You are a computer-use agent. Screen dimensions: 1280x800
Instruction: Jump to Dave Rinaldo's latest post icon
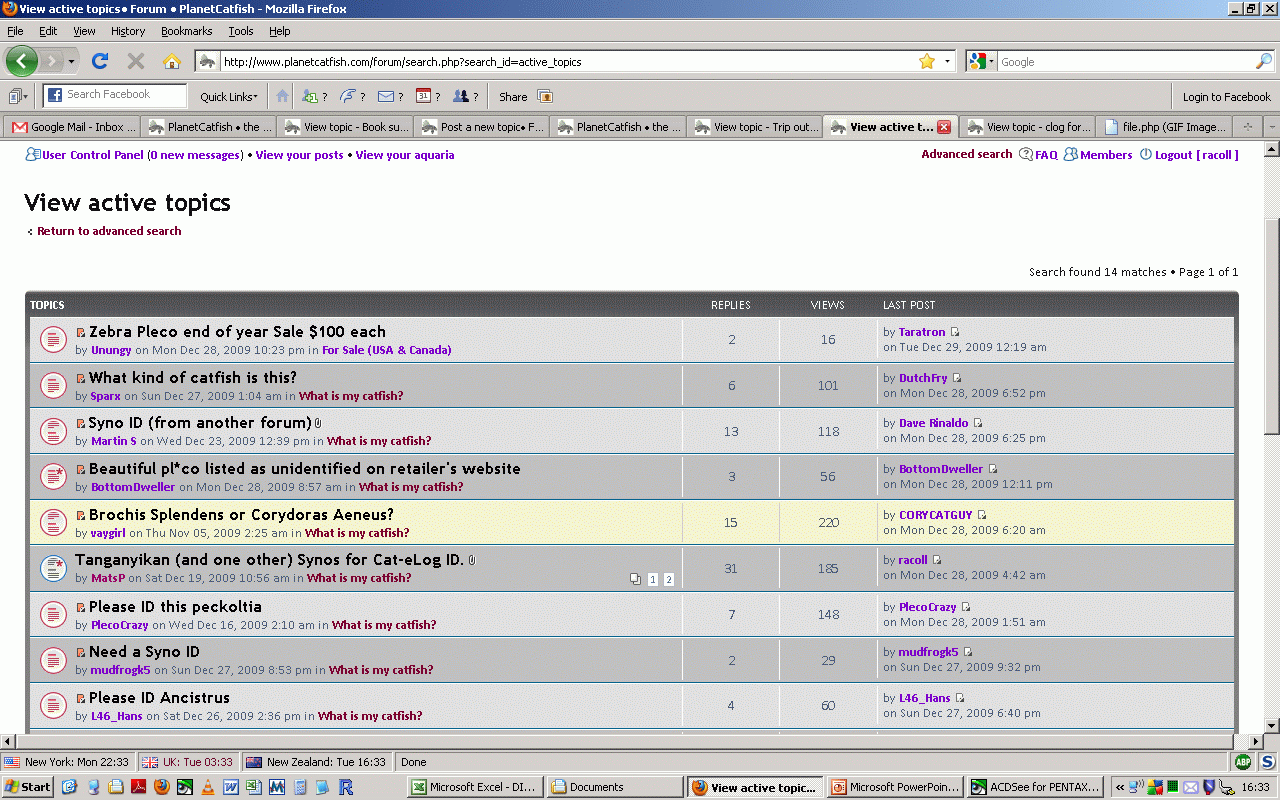point(978,423)
